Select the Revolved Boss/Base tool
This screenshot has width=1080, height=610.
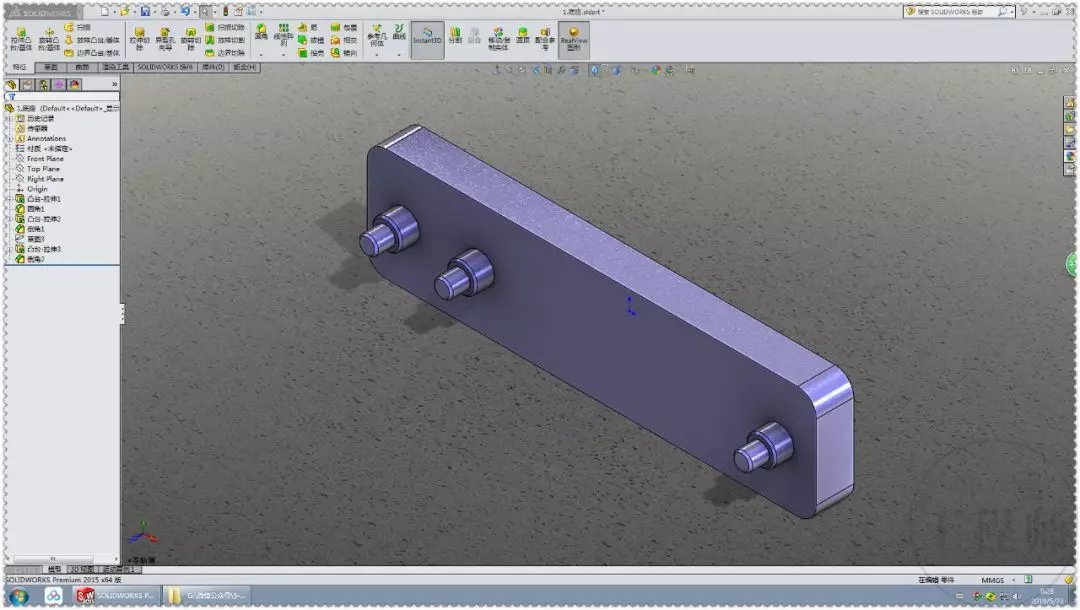coord(49,39)
